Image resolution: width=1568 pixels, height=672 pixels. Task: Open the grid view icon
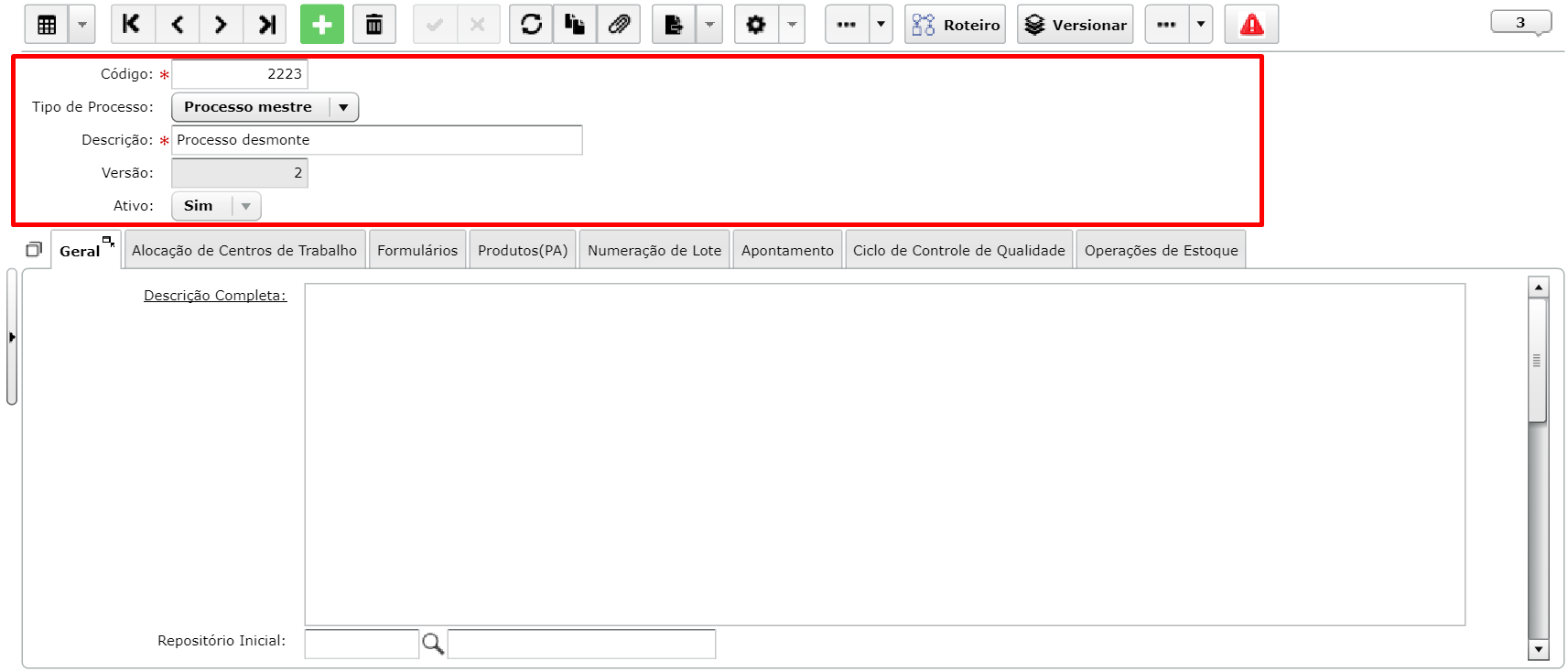click(47, 25)
